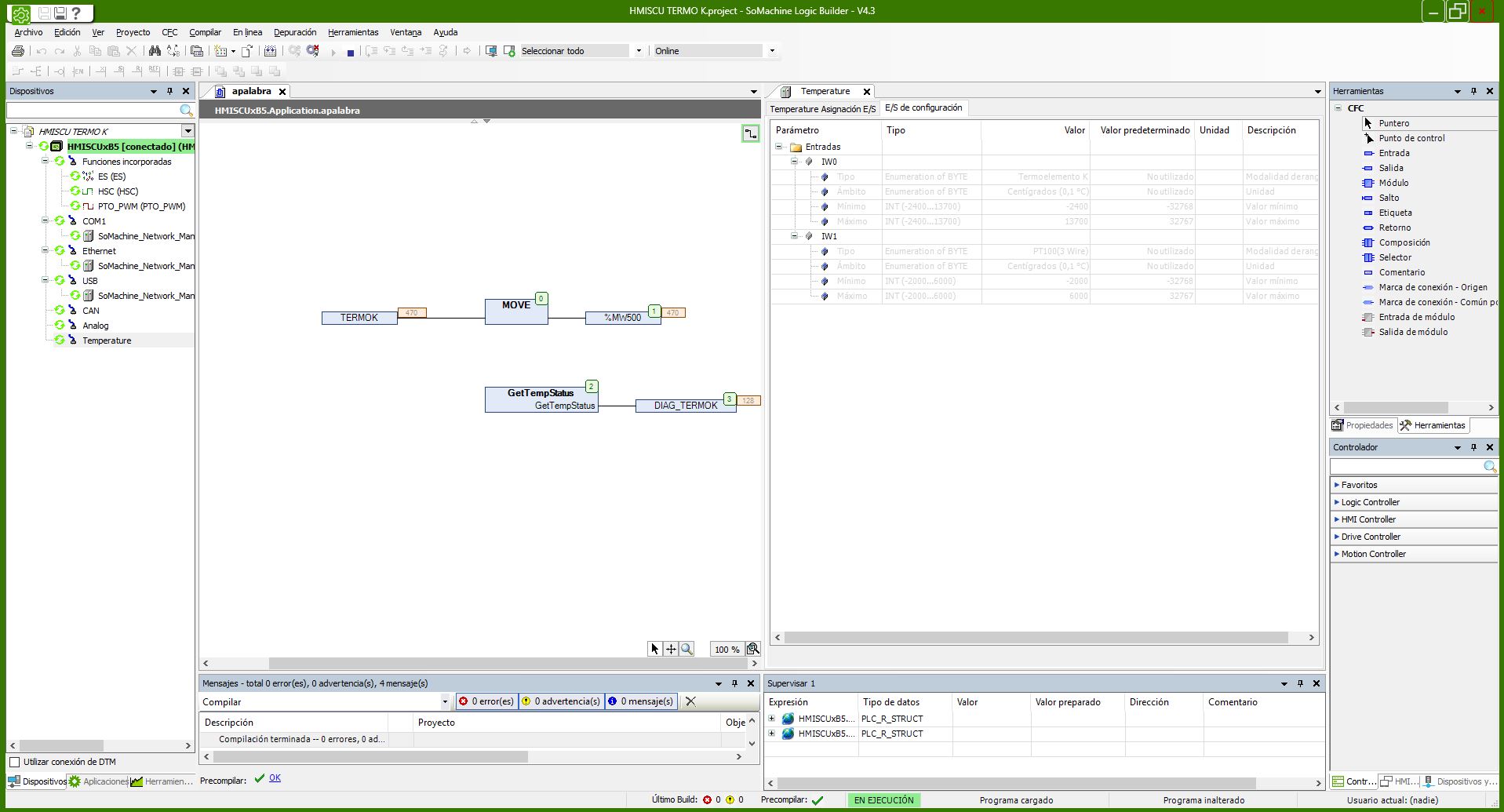Clear the messages list with the X icon
The image size is (1504, 812).
point(690,701)
